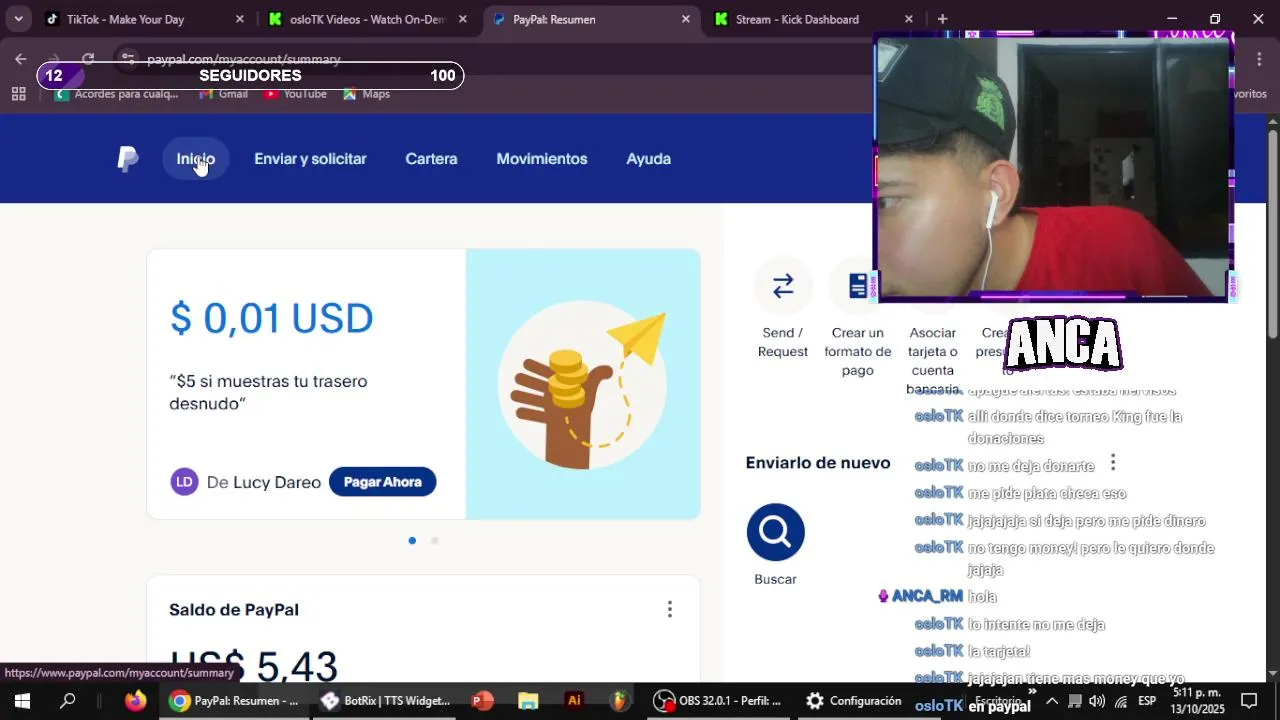Open the tab search dropdown arrow
The width and height of the screenshot is (1280, 720).
pyautogui.click(x=18, y=19)
